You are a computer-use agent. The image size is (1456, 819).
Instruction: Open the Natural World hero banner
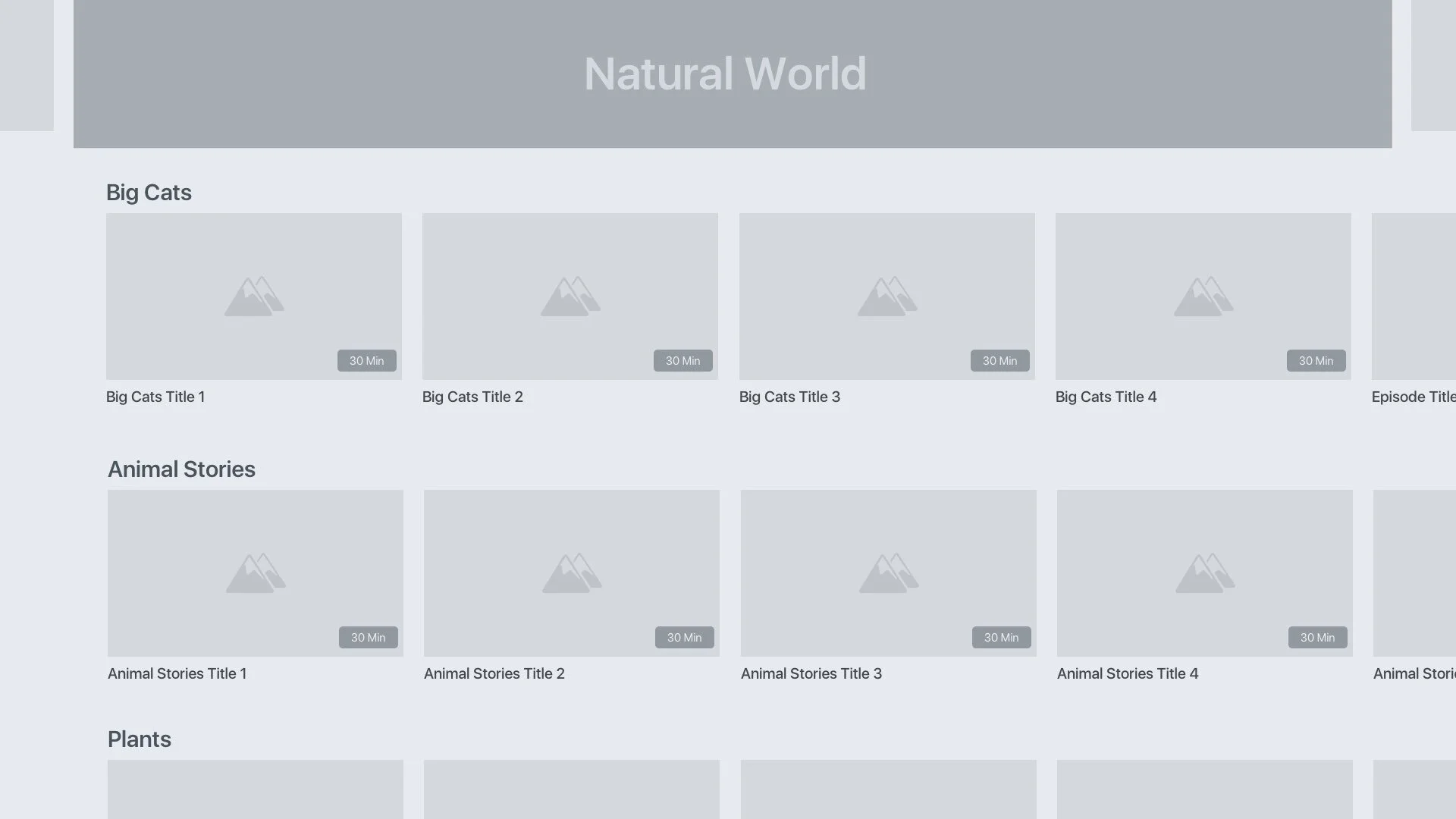click(733, 74)
